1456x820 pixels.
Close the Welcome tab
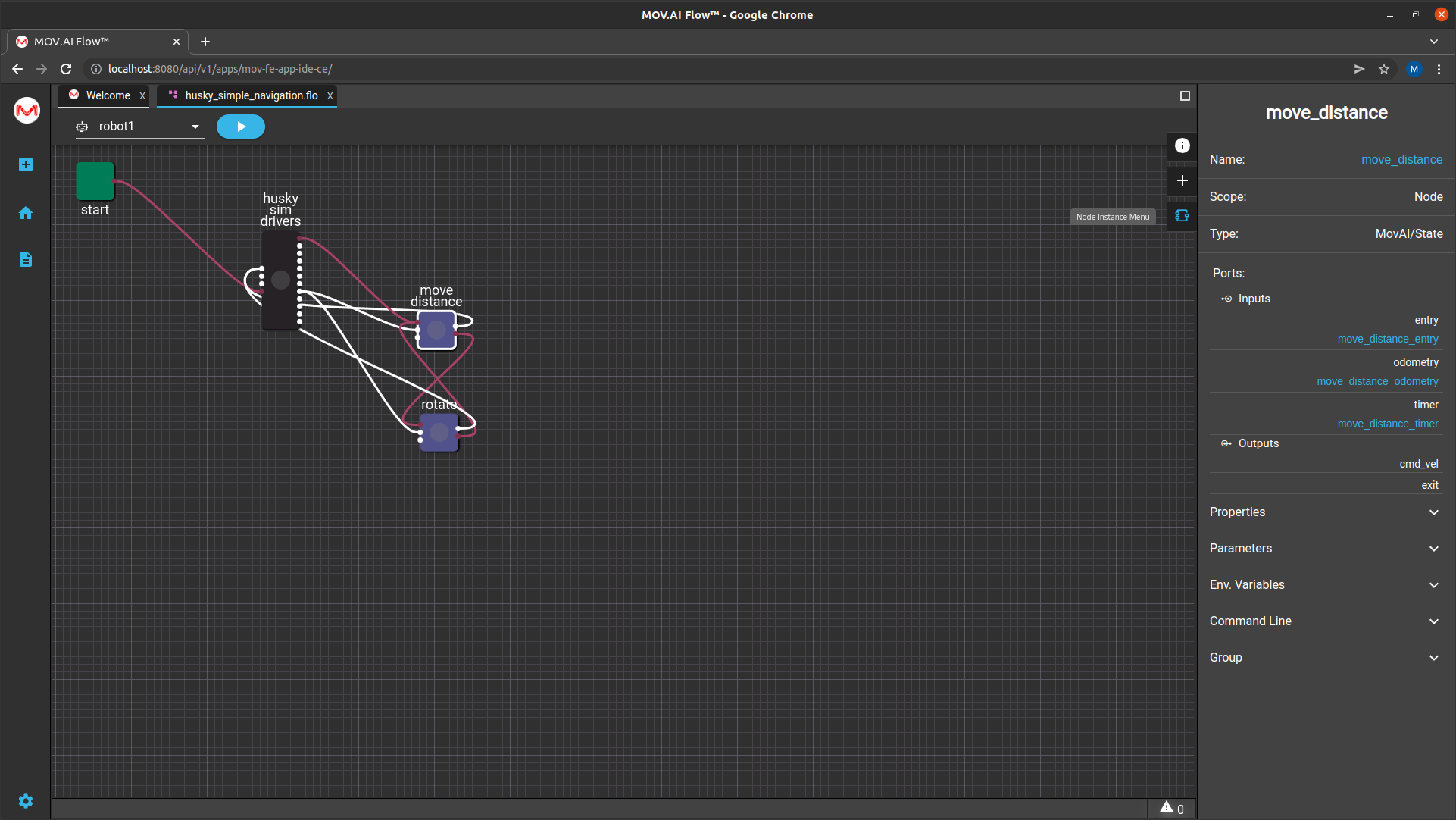[142, 95]
